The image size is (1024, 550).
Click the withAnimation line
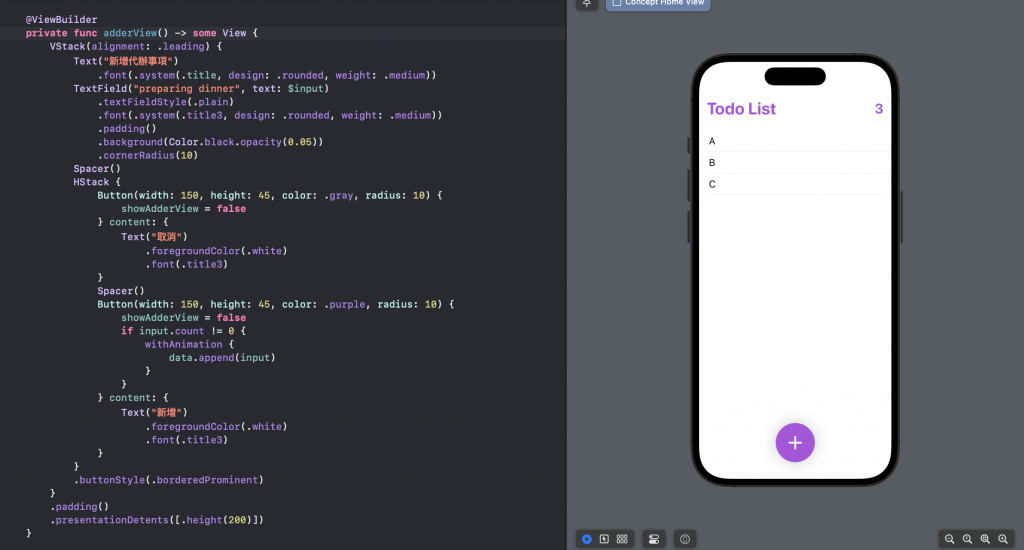click(x=189, y=344)
